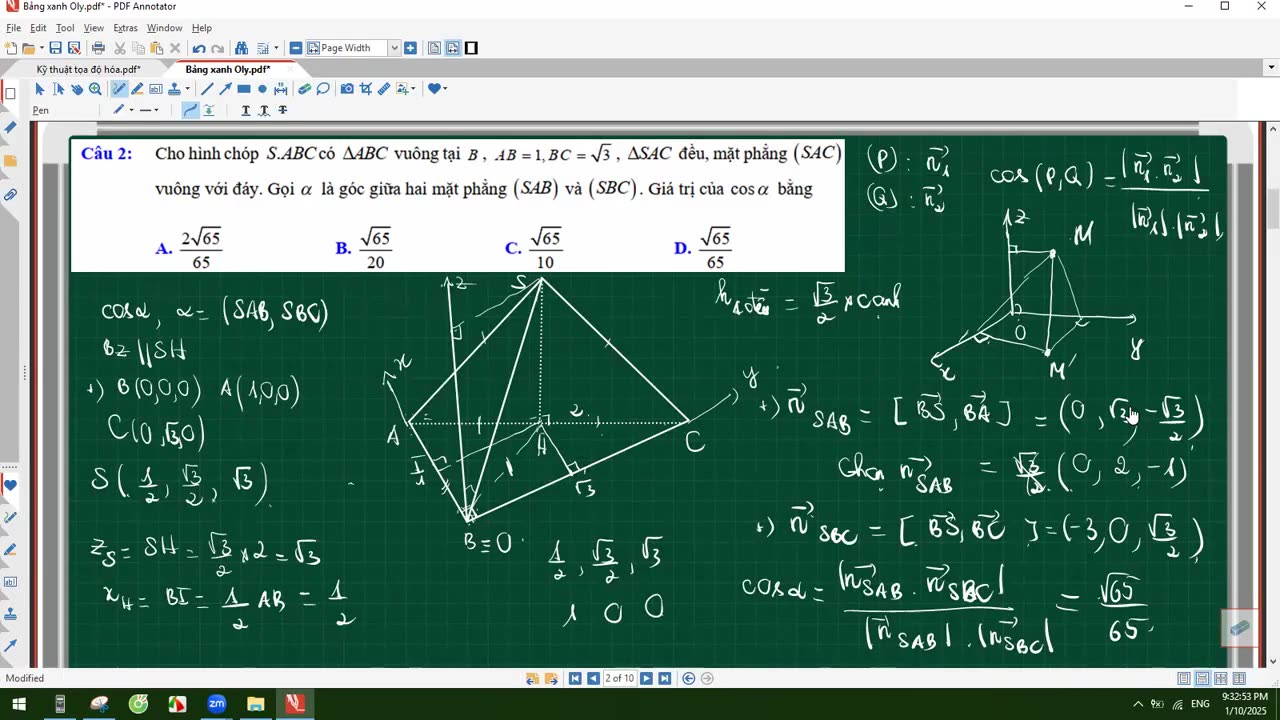The width and height of the screenshot is (1280, 720).
Task: Expand the Stamp tool dropdown arrow
Action: [187, 89]
